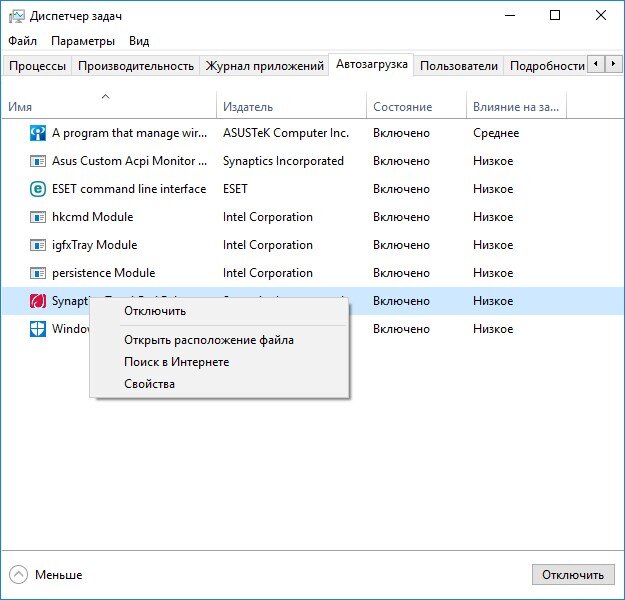The height and width of the screenshot is (600, 625).
Task: Sort by the Влияние на за... column header
Action: pyautogui.click(x=516, y=107)
